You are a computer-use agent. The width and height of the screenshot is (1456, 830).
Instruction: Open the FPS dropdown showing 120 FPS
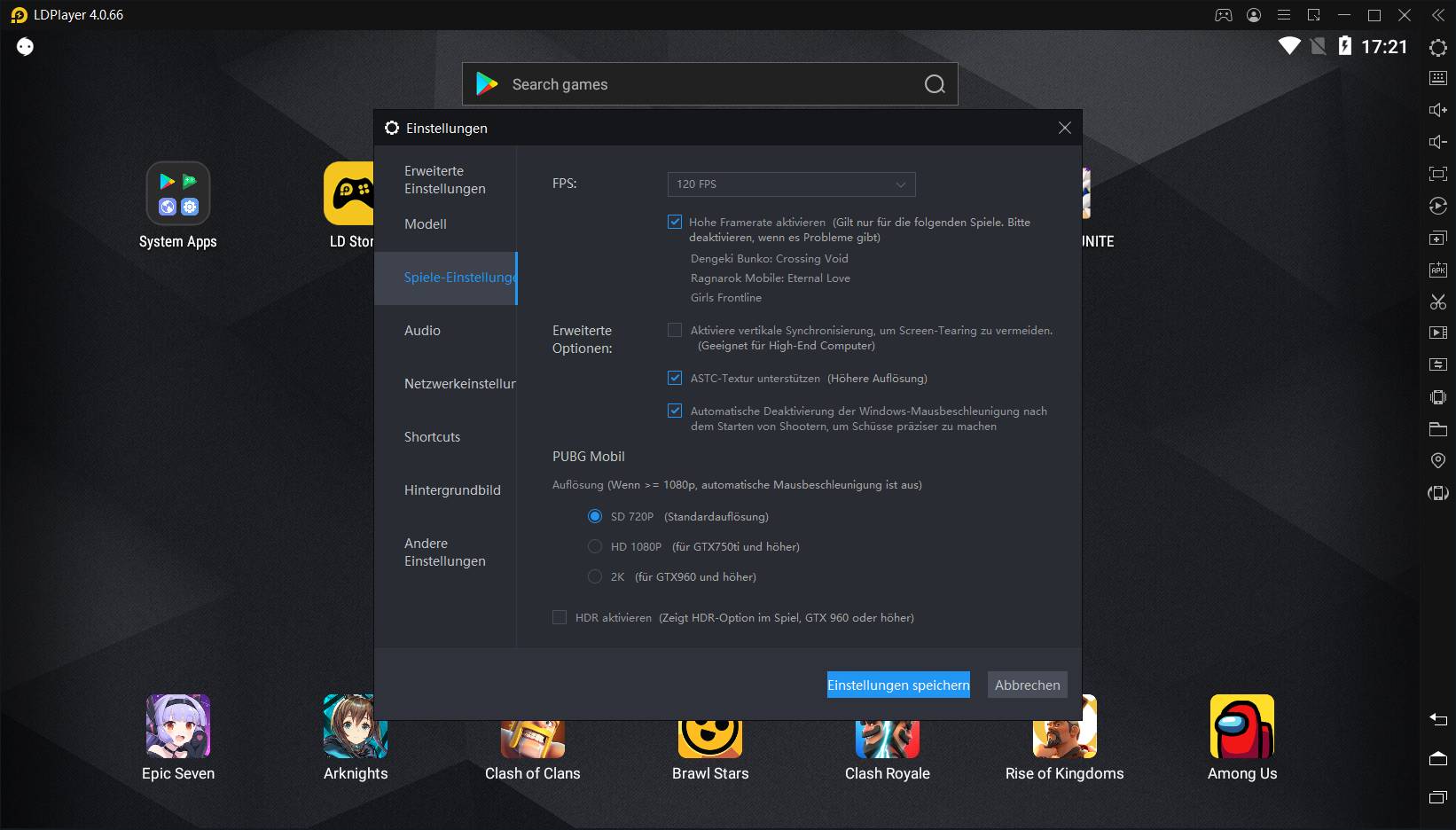tap(791, 184)
